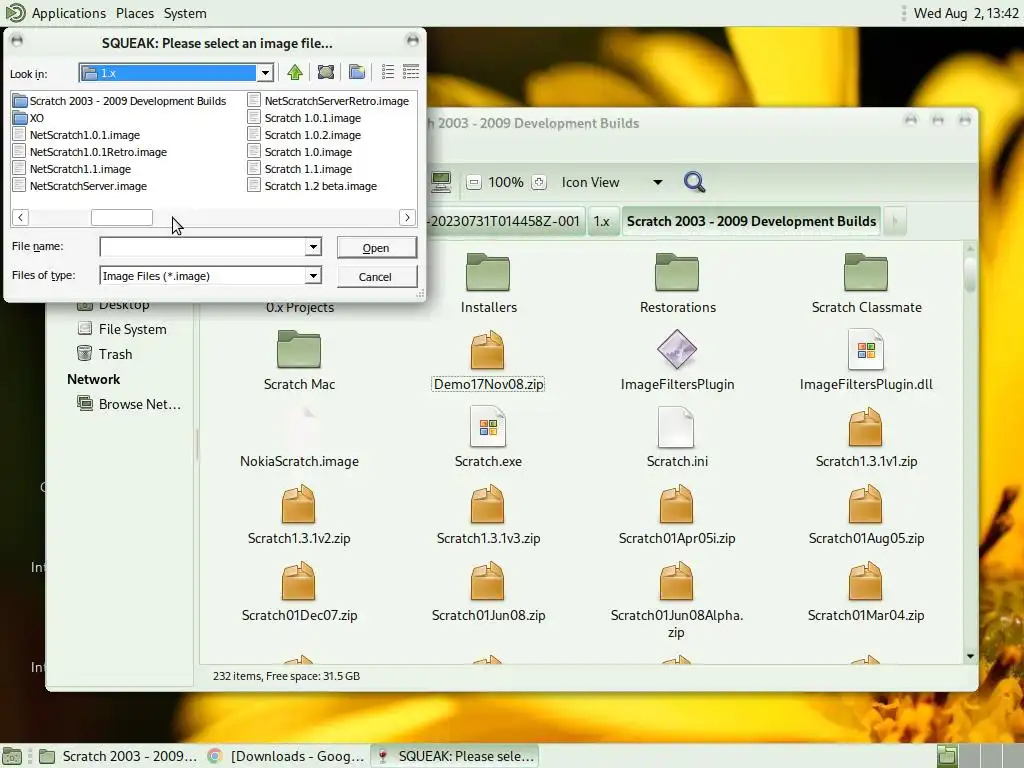Switch file dialog to list view
This screenshot has width=1024, height=768.
pyautogui.click(x=388, y=72)
